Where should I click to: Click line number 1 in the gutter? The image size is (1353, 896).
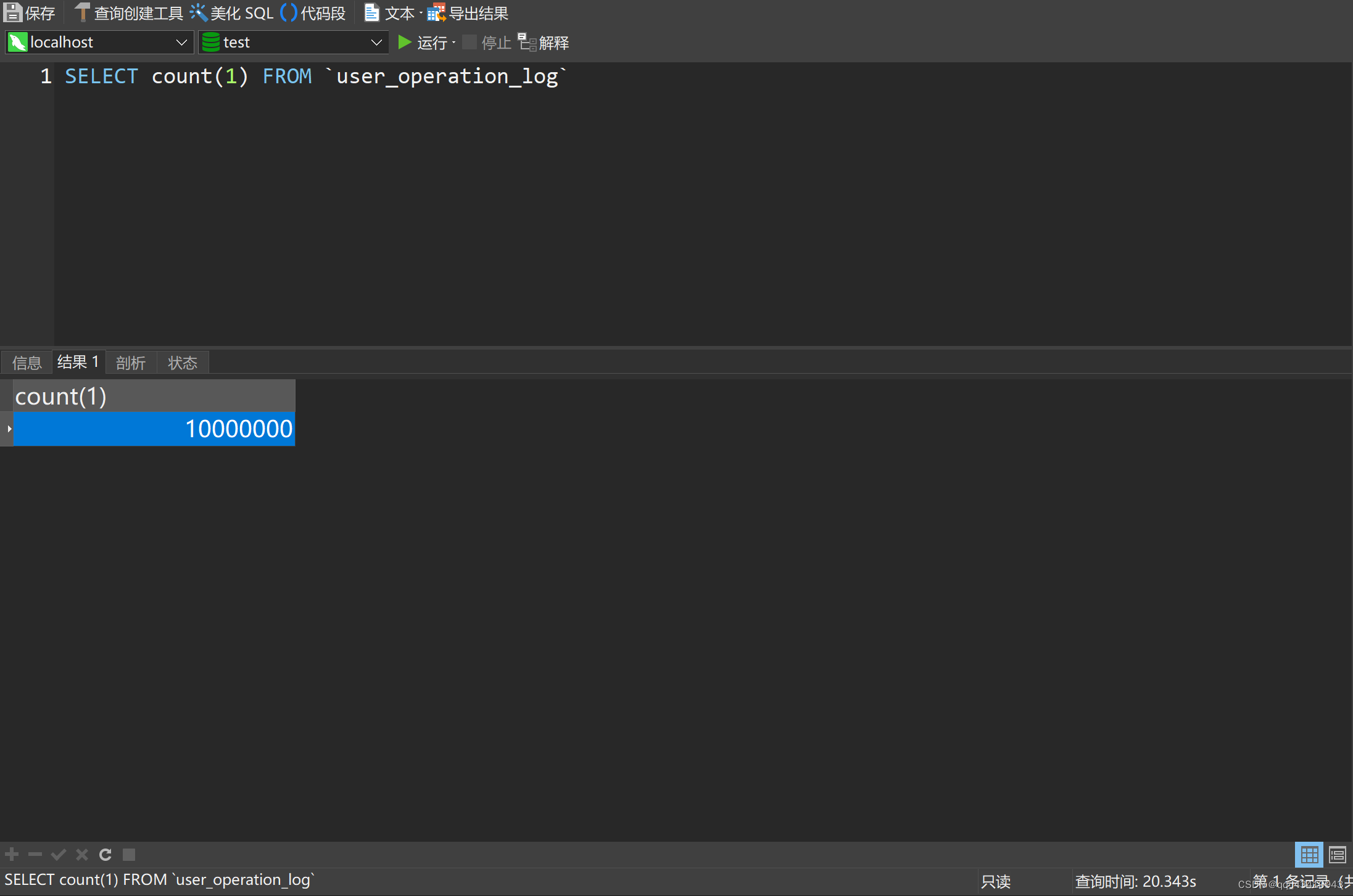click(46, 76)
